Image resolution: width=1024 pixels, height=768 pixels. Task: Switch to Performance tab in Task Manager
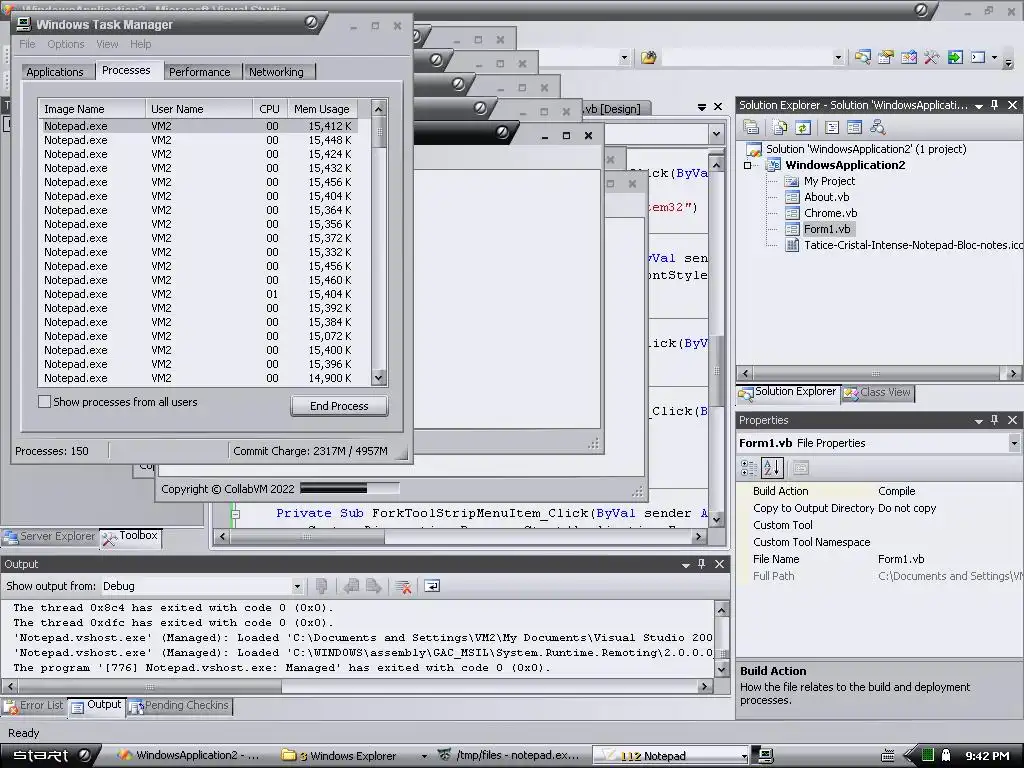pyautogui.click(x=199, y=72)
